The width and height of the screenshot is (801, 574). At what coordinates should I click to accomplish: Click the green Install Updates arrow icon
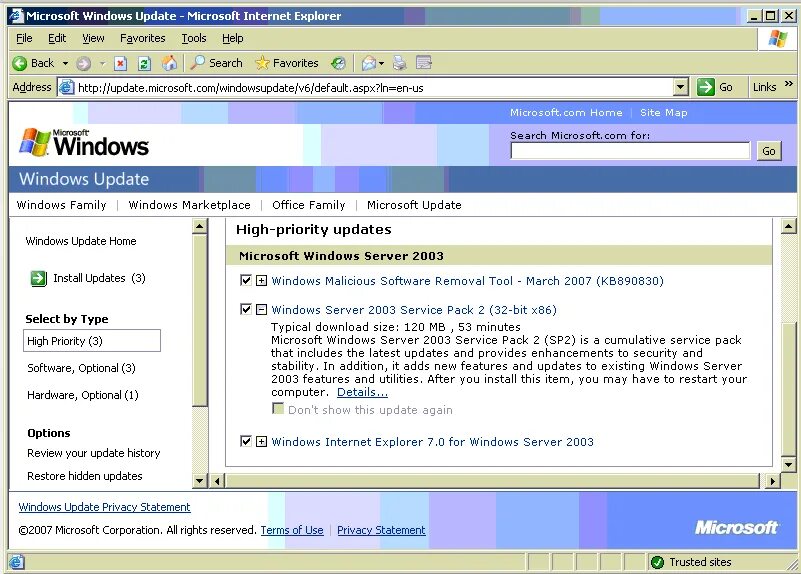pos(38,278)
